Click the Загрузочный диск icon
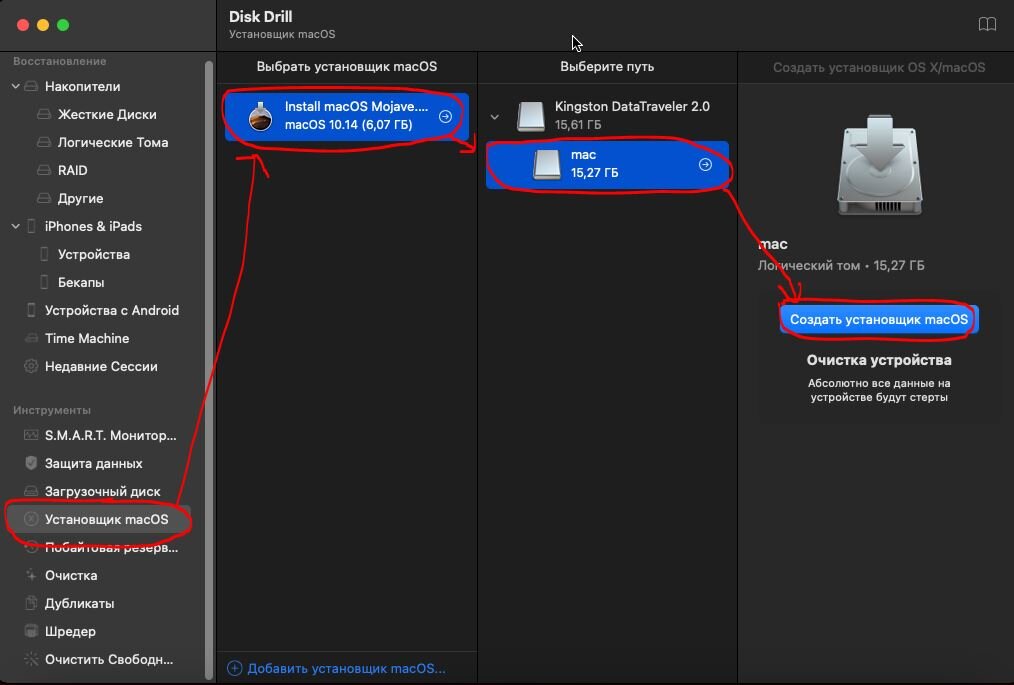This screenshot has height=685, width=1014. tap(31, 491)
